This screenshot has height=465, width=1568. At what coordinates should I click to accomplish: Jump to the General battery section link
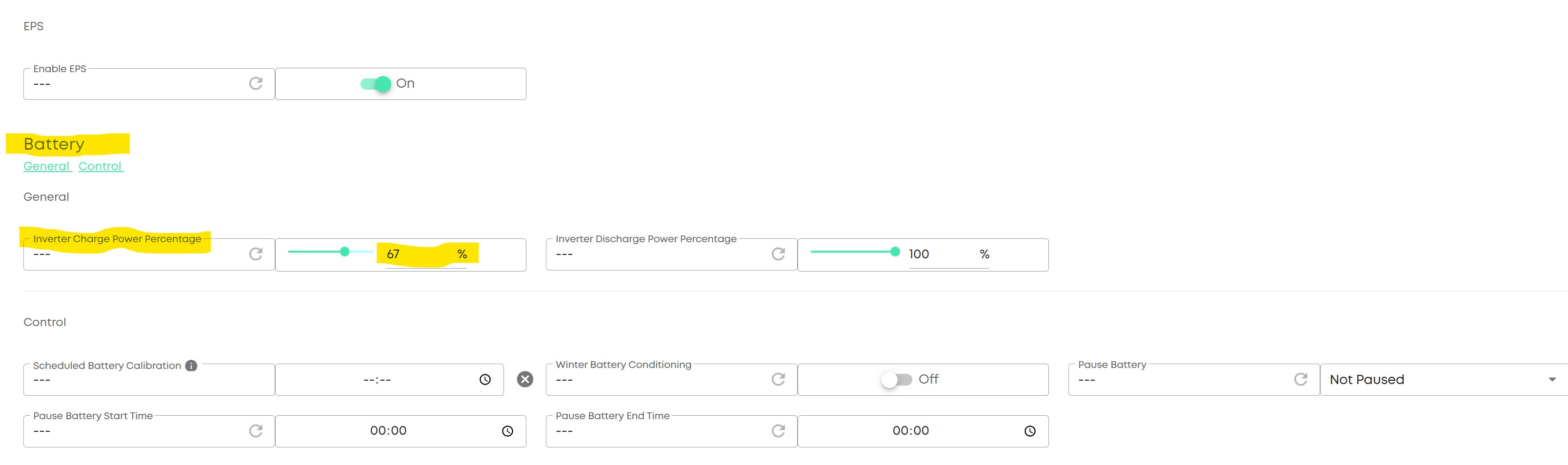click(47, 167)
